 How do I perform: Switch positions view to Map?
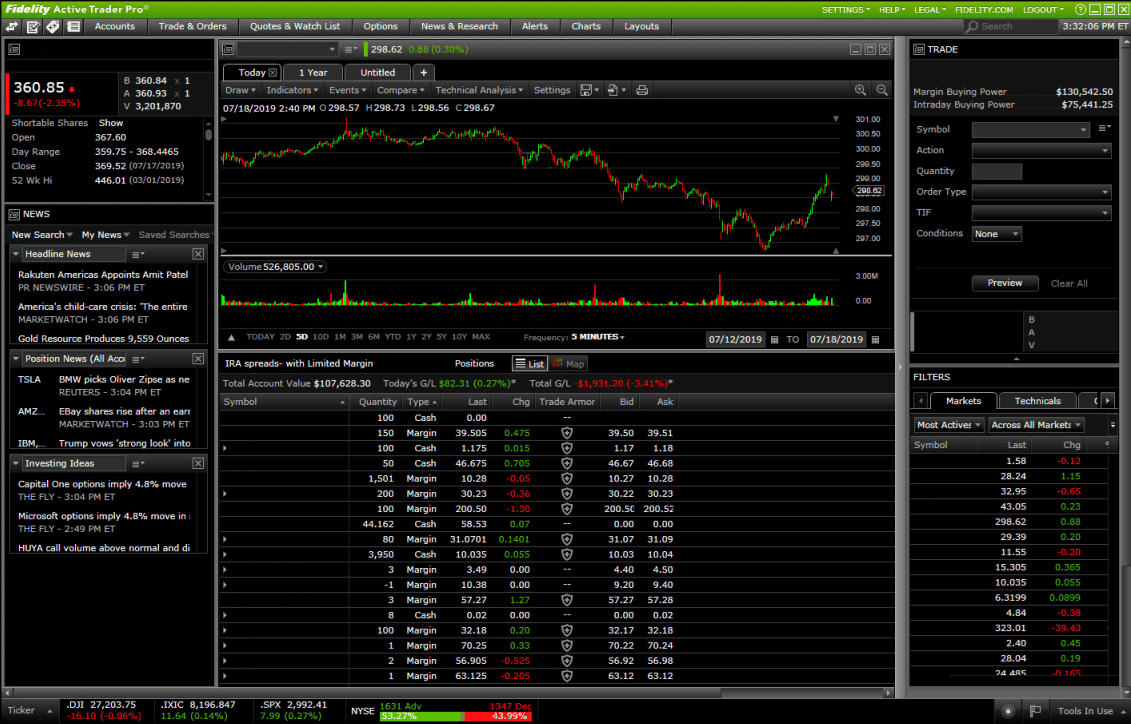[566, 363]
